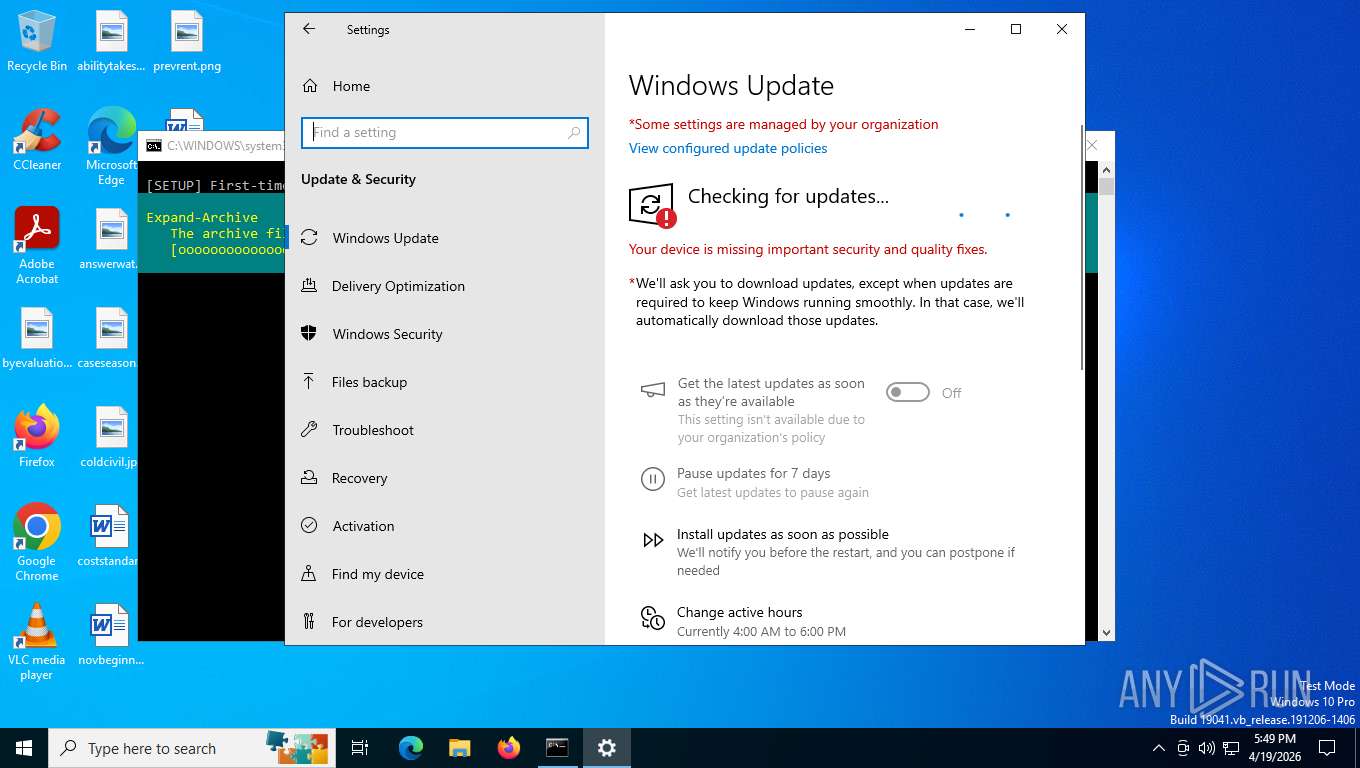This screenshot has width=1360, height=768.
Task: Open View configured update policies link
Action: pos(728,148)
